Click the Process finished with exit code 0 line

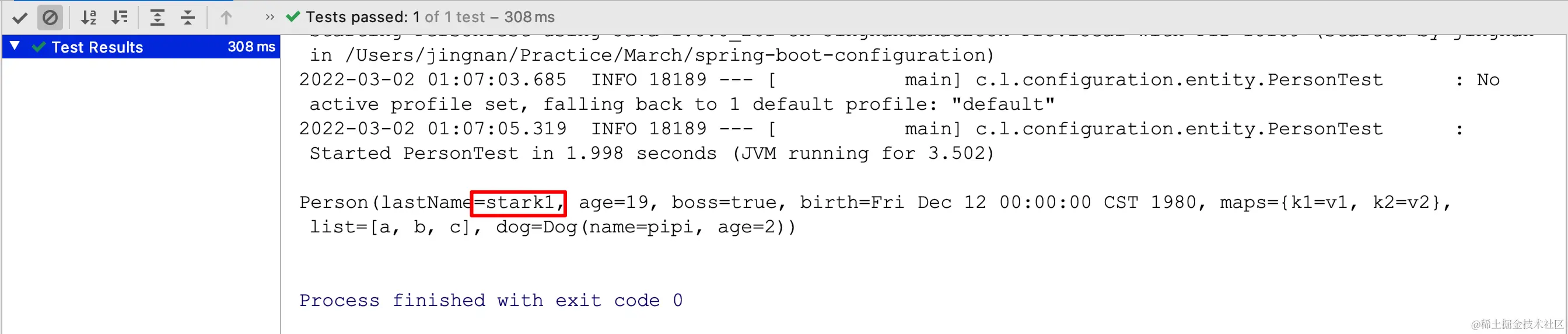491,301
